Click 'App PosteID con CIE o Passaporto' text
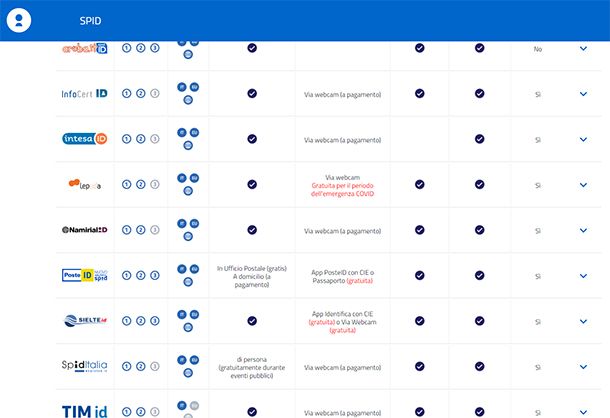610x418 pixels. [342, 276]
